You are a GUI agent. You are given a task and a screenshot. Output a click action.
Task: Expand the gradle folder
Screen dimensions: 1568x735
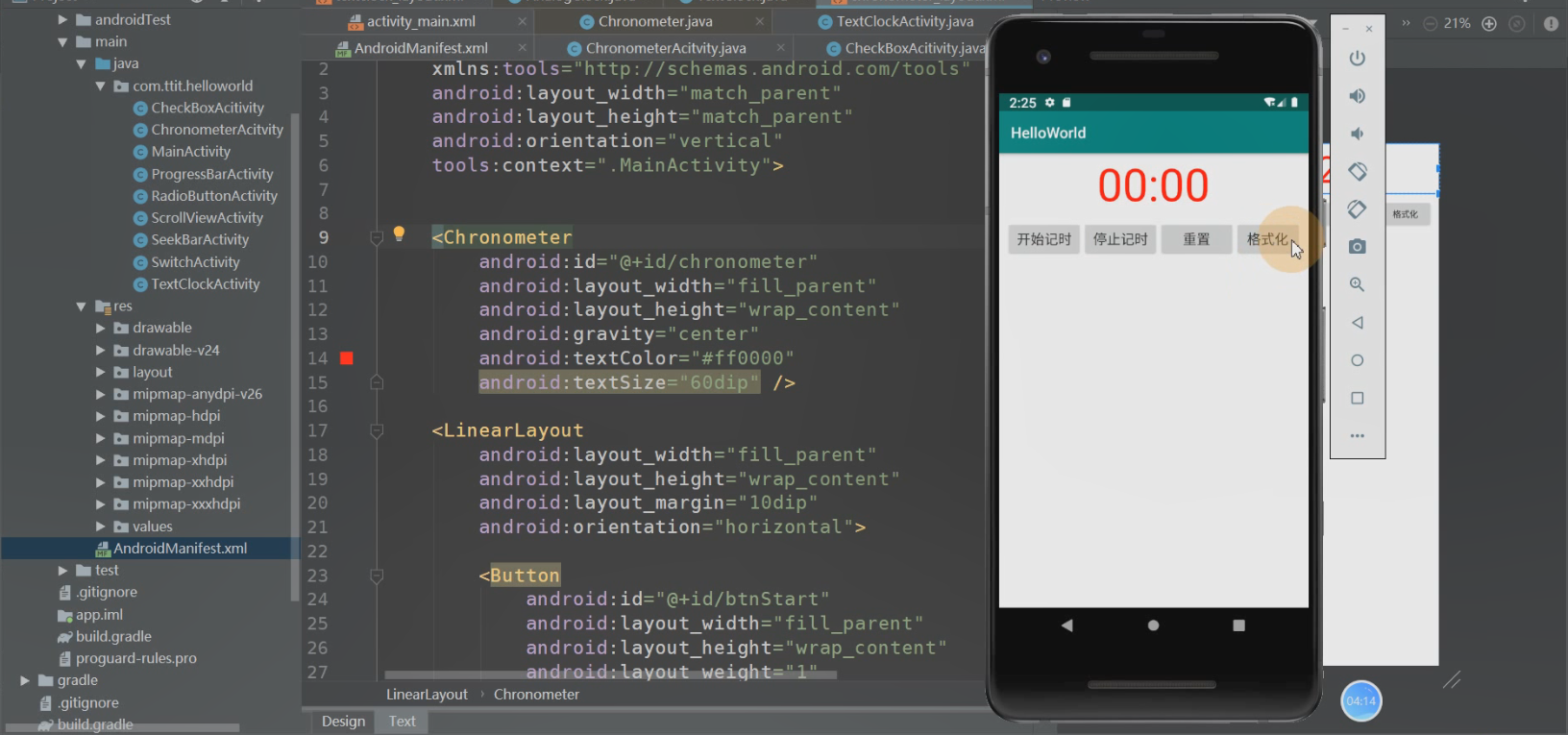(x=25, y=680)
